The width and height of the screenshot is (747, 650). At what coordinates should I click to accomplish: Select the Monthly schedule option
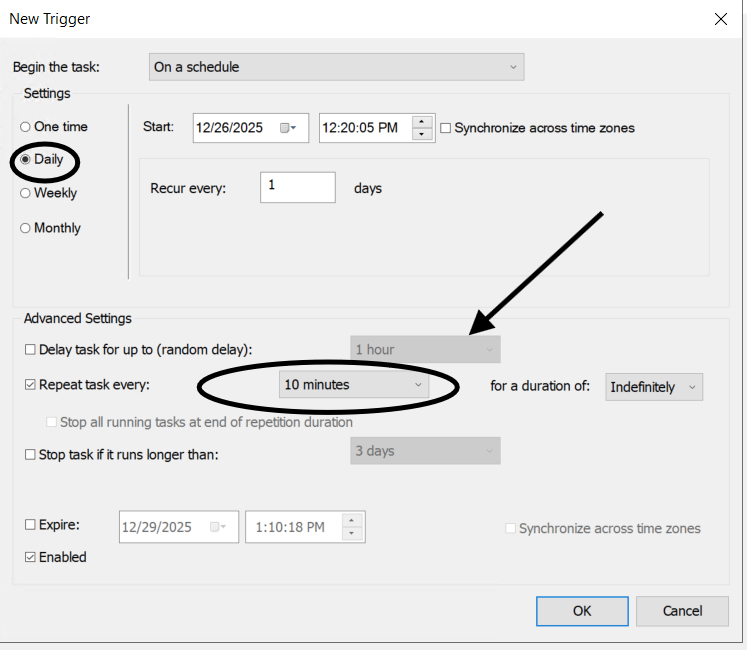coord(25,228)
